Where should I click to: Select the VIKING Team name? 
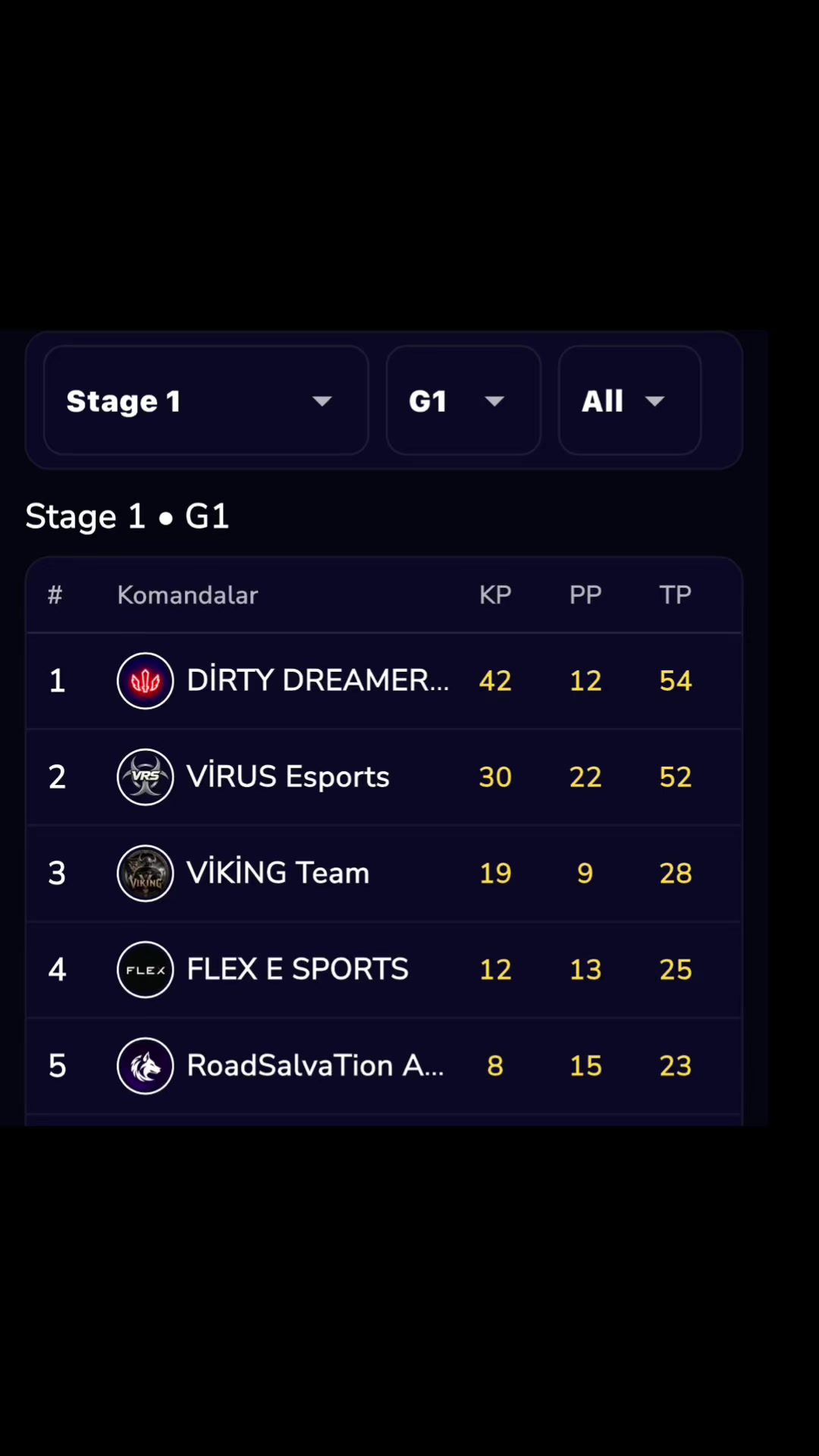pos(278,873)
